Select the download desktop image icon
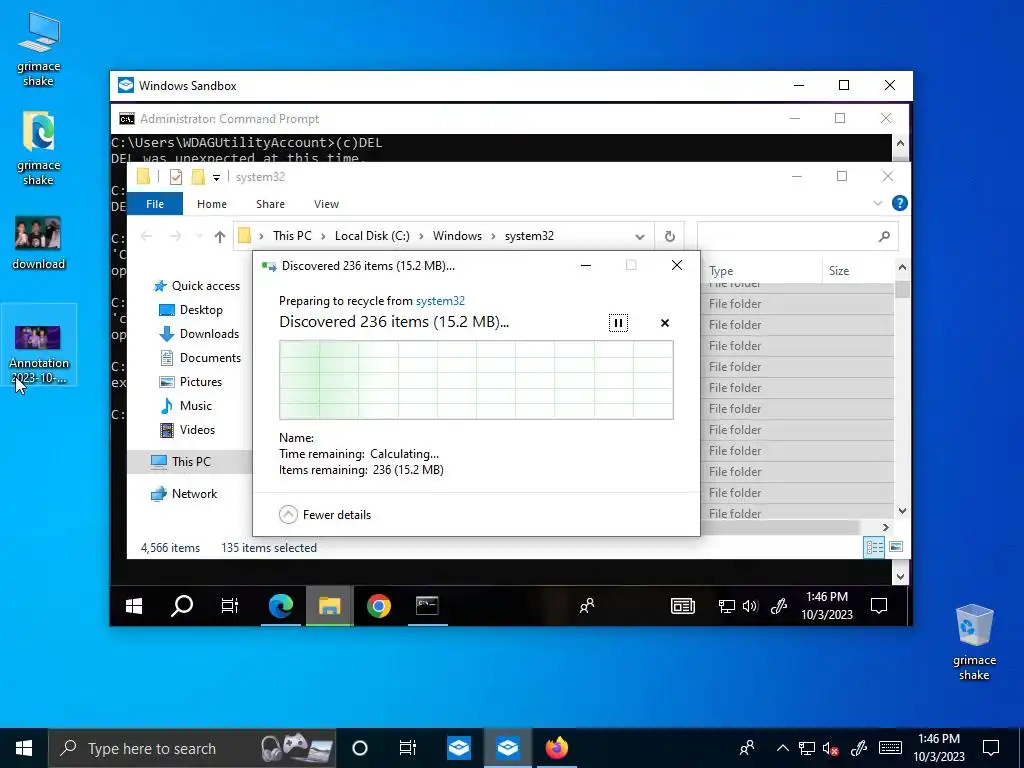This screenshot has width=1024, height=768. (38, 243)
